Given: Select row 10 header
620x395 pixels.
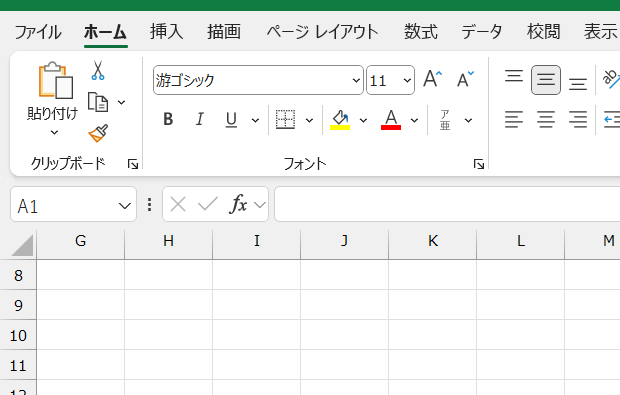Looking at the screenshot, I should click(18, 335).
